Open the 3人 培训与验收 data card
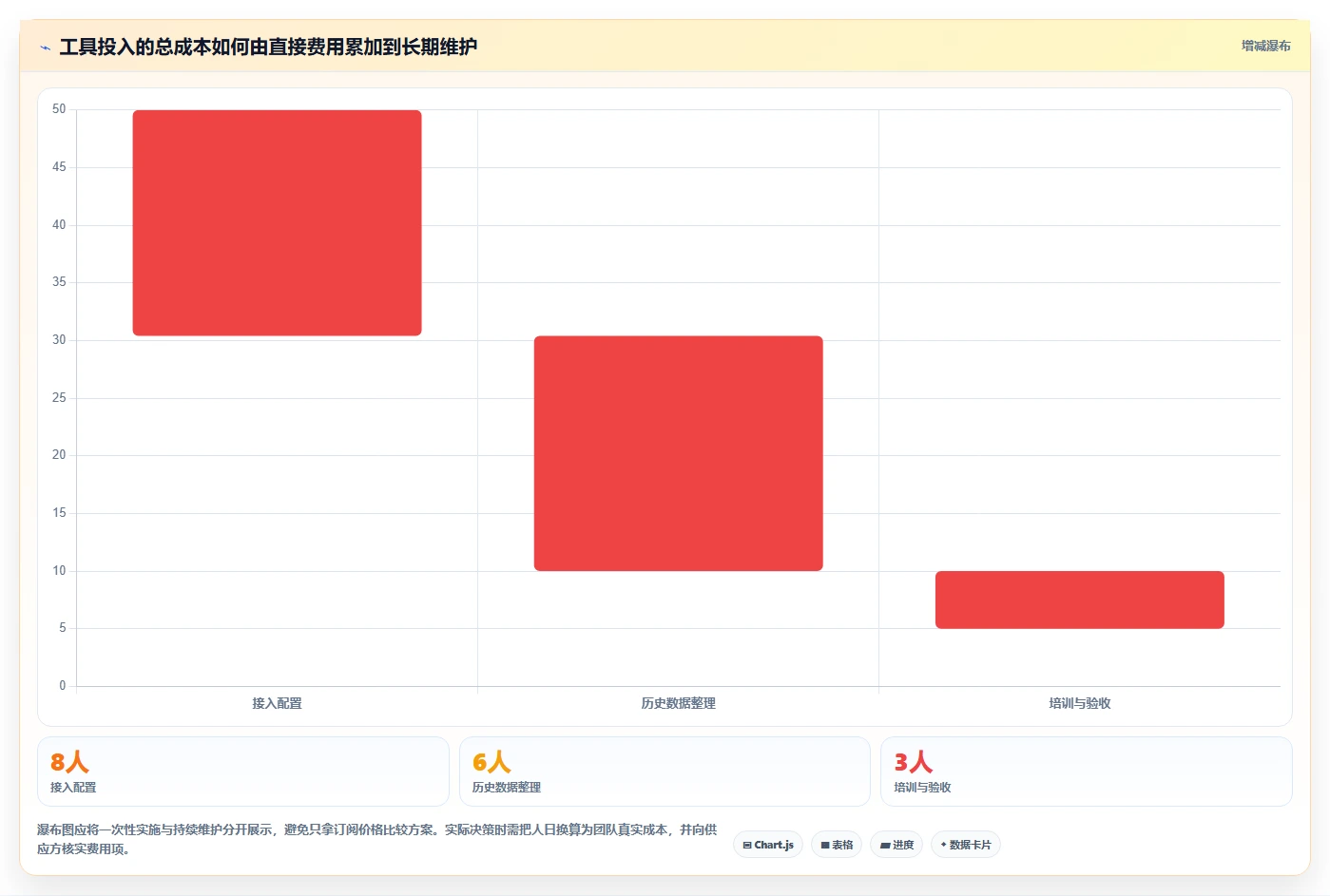The height and width of the screenshot is (896, 1330). click(1086, 772)
